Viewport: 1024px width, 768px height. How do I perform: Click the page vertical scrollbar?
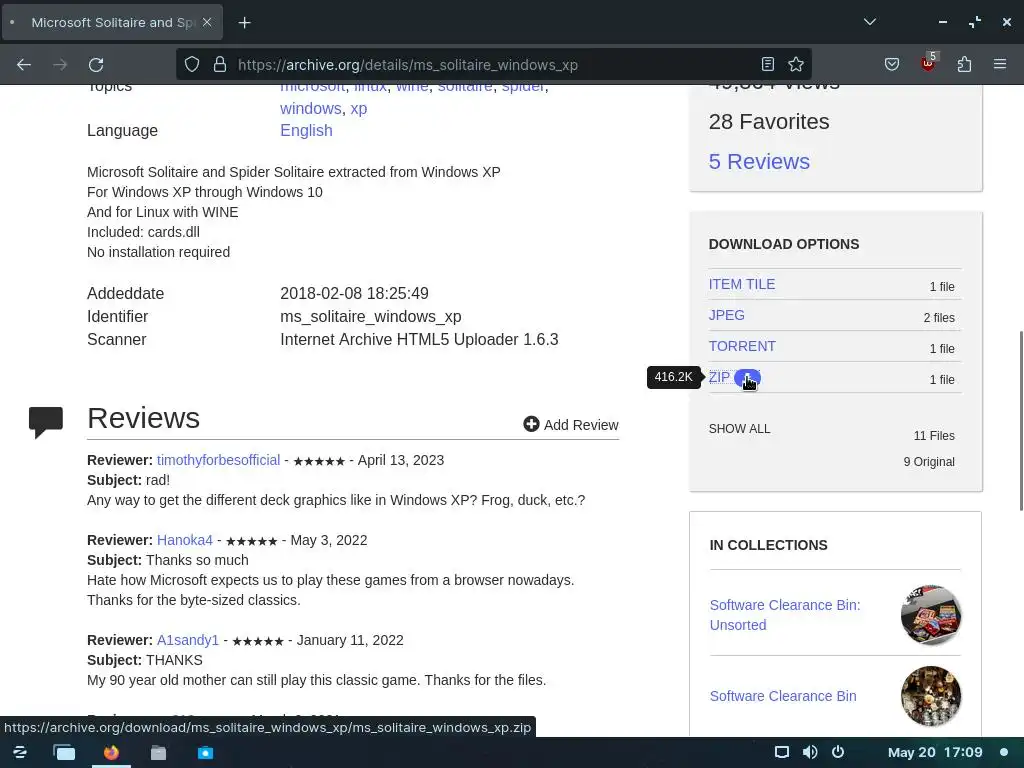1020,421
